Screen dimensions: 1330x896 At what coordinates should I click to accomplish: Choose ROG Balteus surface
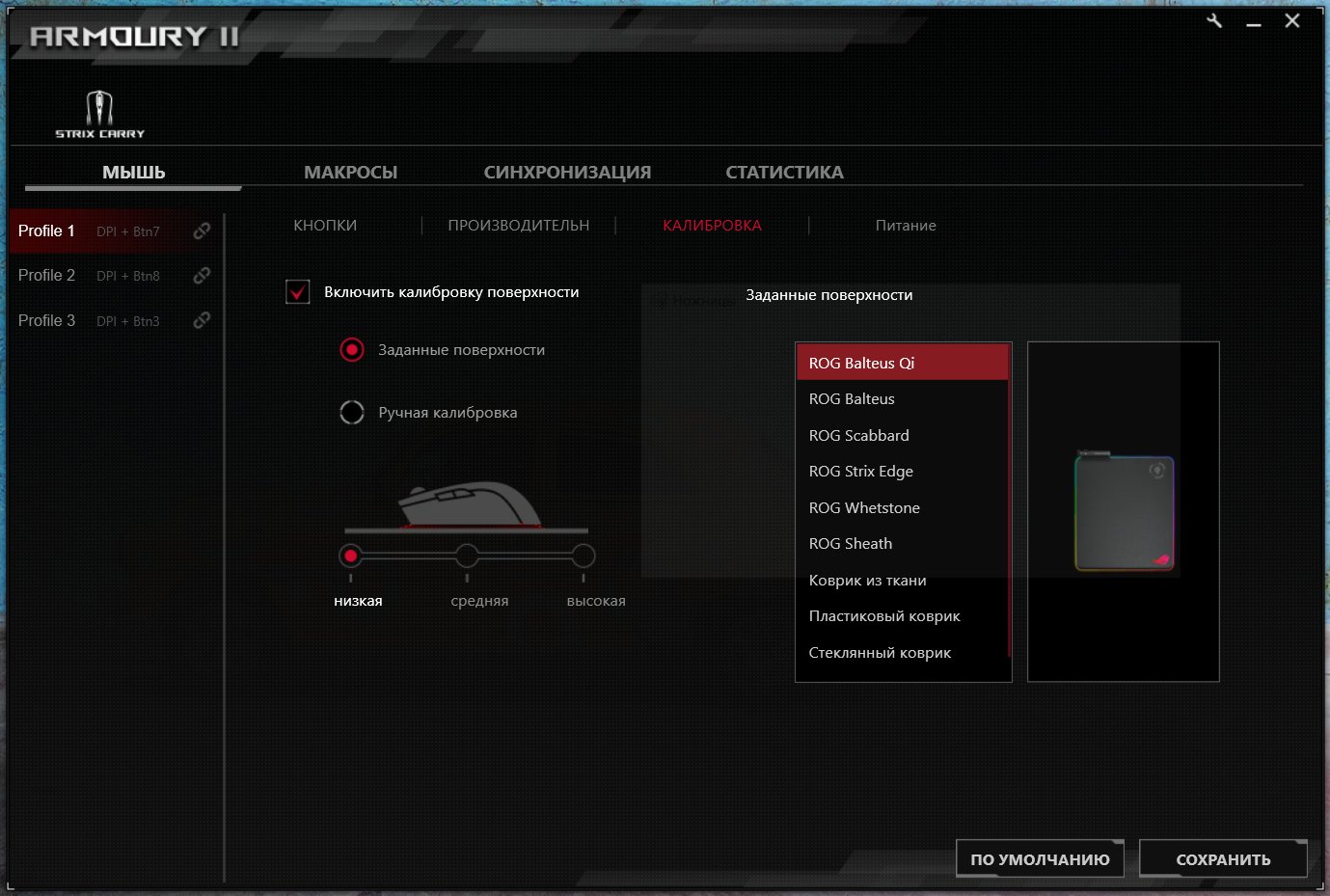(x=902, y=398)
